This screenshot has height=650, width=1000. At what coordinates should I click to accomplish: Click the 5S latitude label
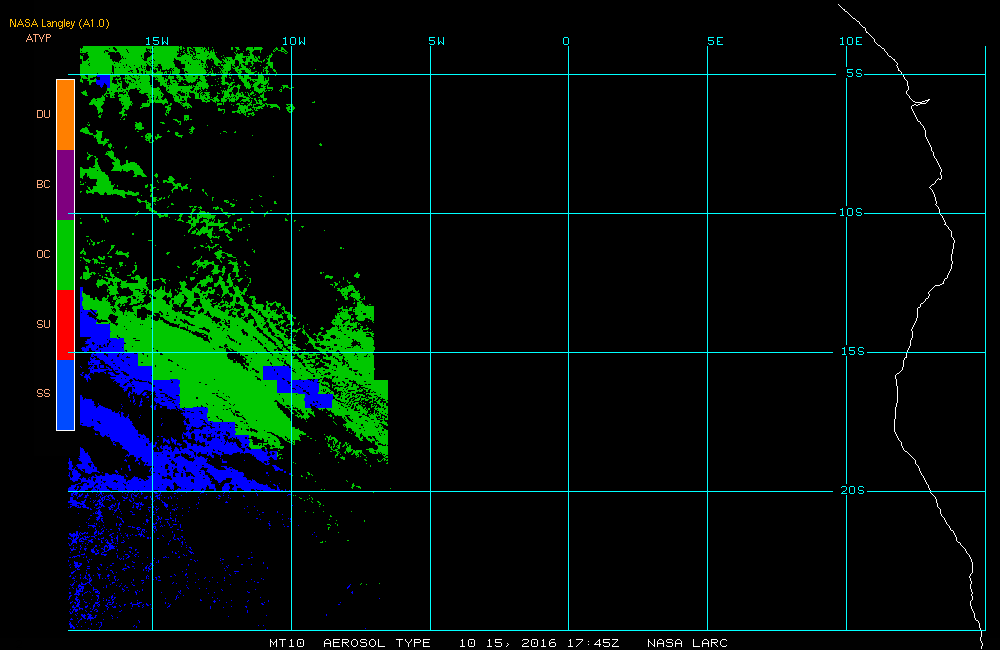(854, 73)
